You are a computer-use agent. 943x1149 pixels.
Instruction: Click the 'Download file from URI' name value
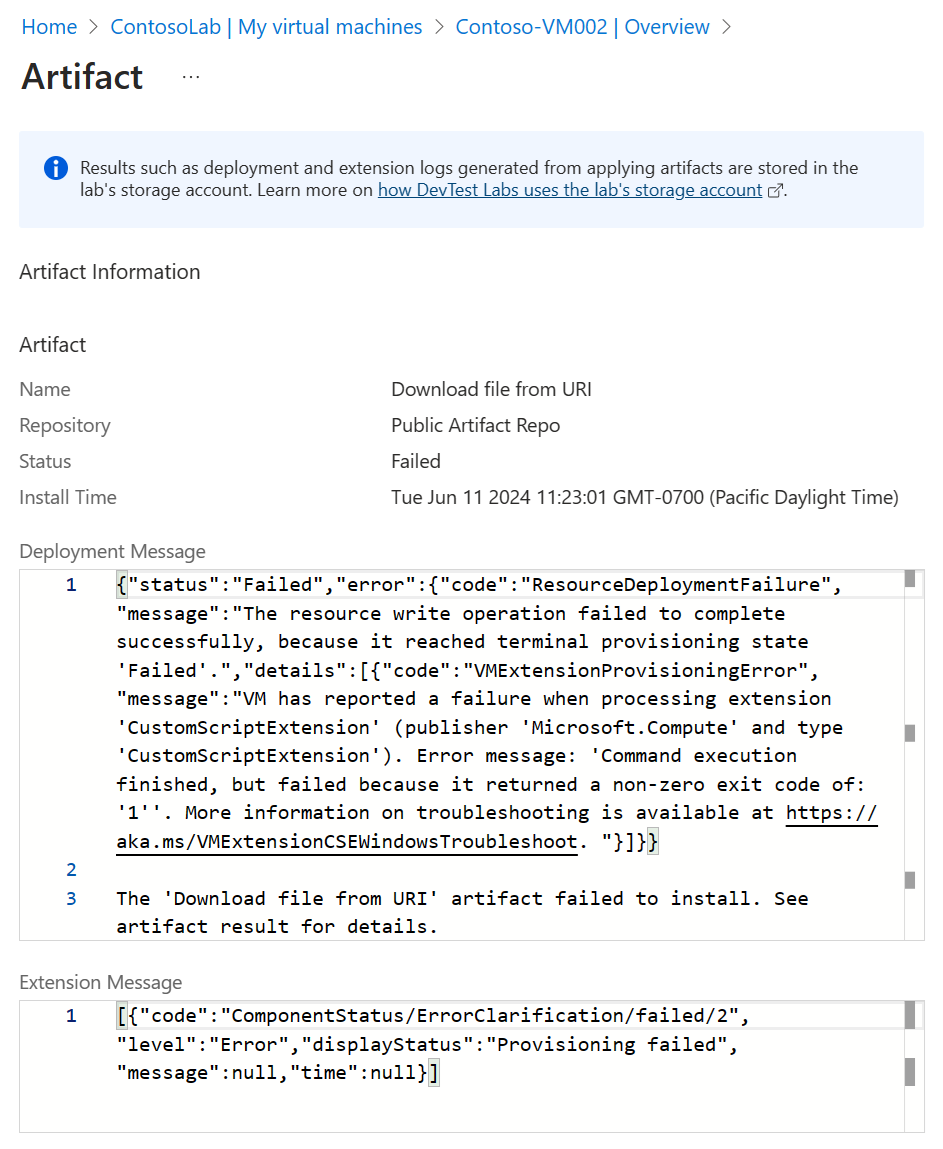pyautogui.click(x=491, y=389)
